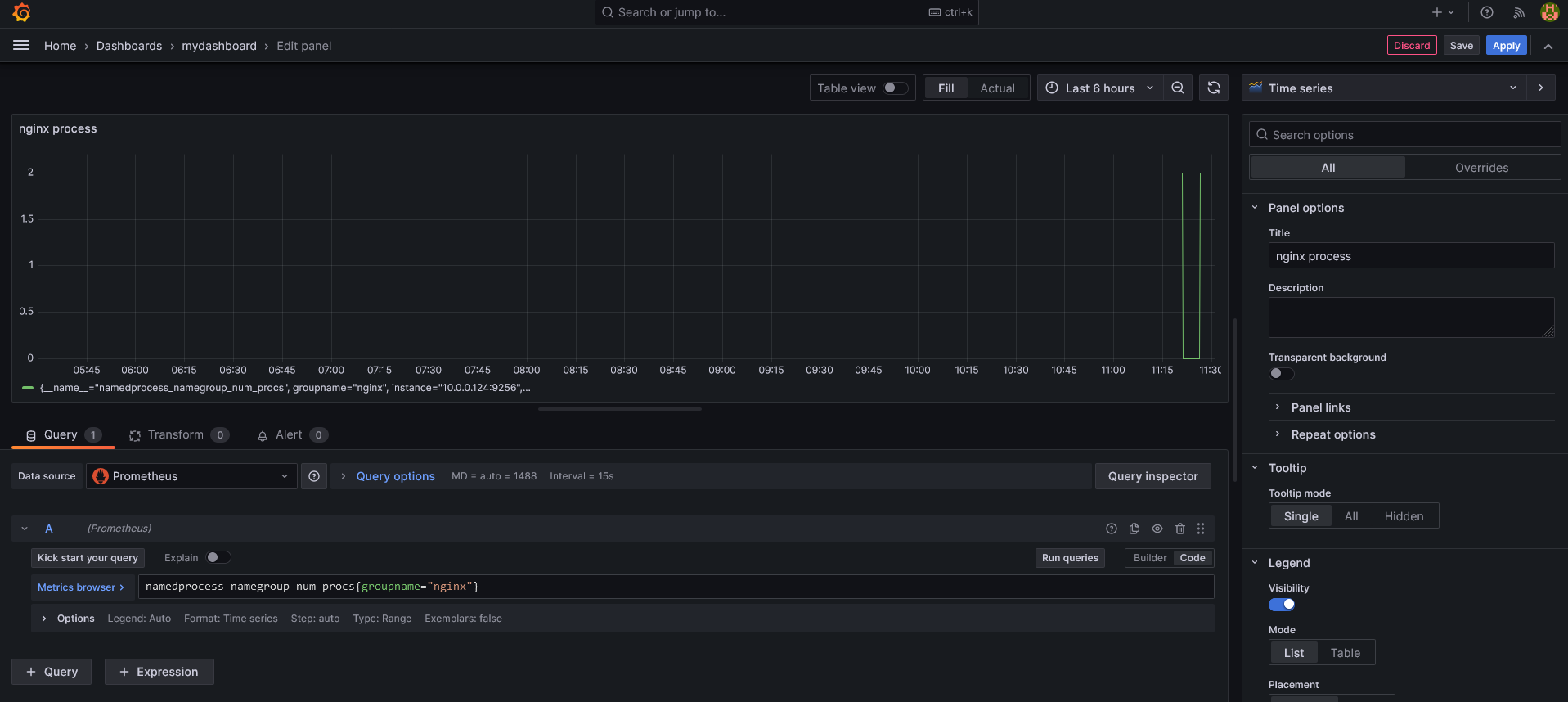Show query A help icon
1568x702 pixels.
pos(1112,529)
